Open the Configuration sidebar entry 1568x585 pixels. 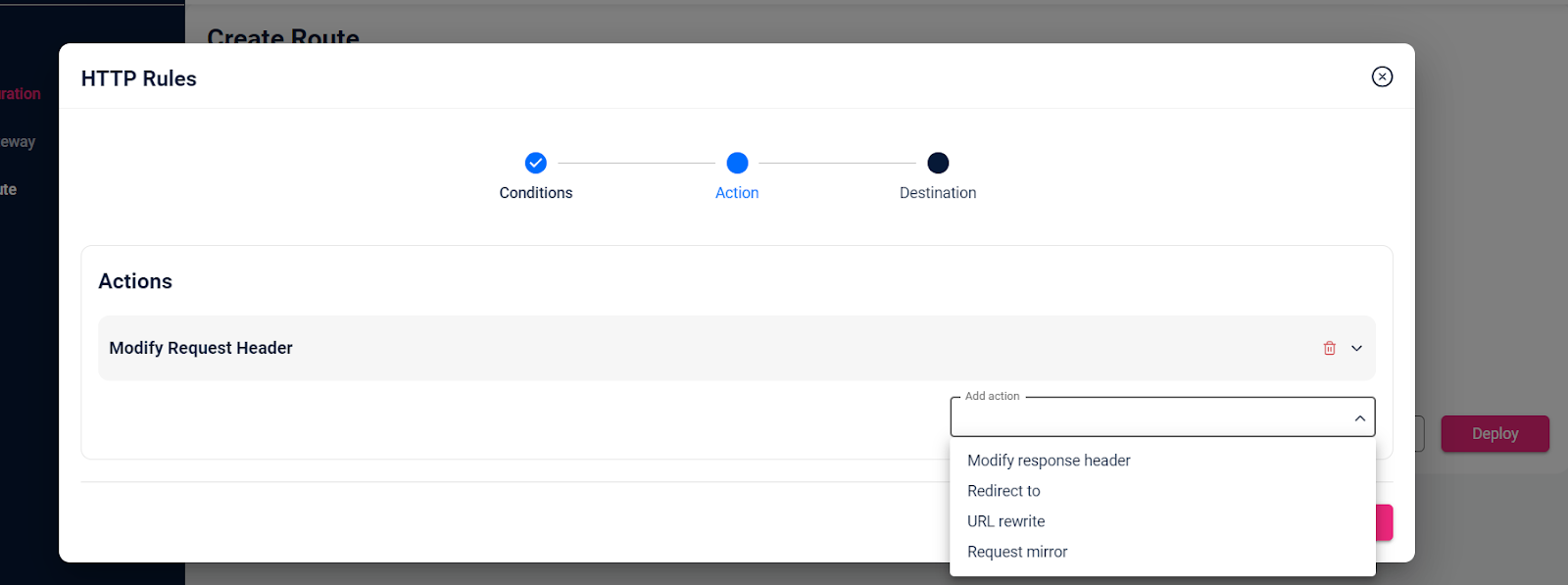coord(20,93)
